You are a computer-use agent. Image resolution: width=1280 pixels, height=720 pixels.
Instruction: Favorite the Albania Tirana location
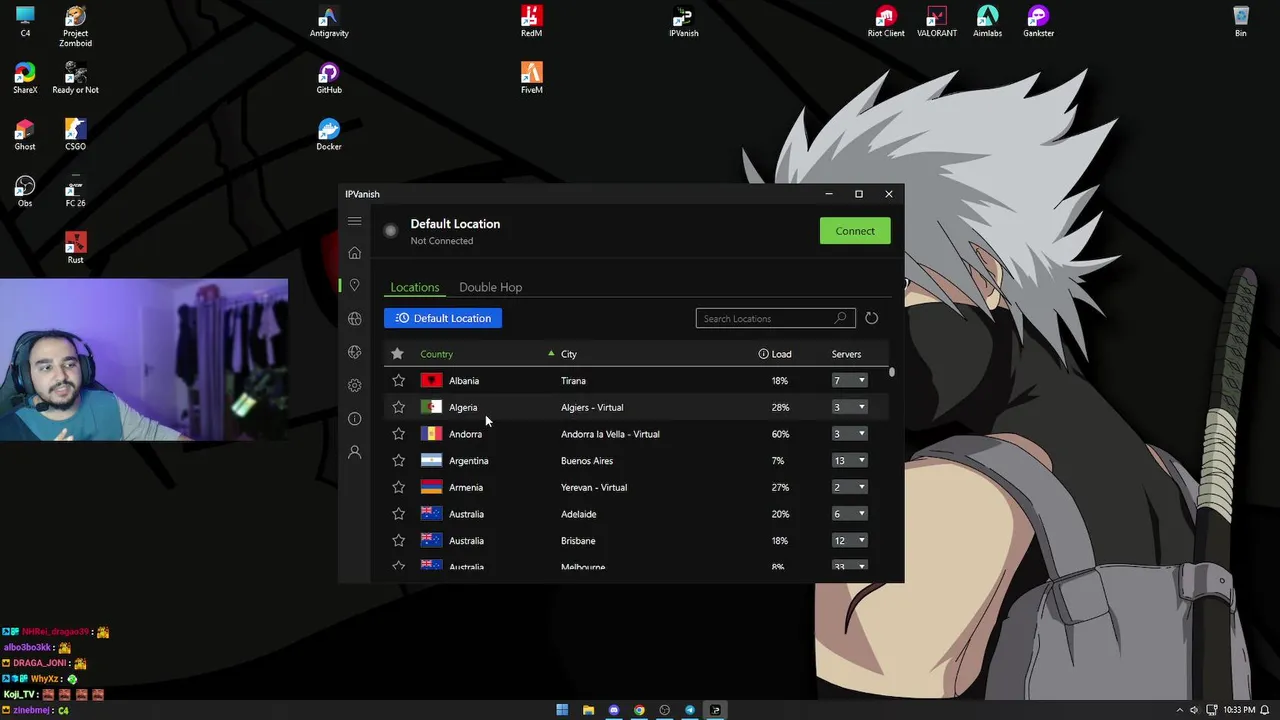(x=398, y=380)
